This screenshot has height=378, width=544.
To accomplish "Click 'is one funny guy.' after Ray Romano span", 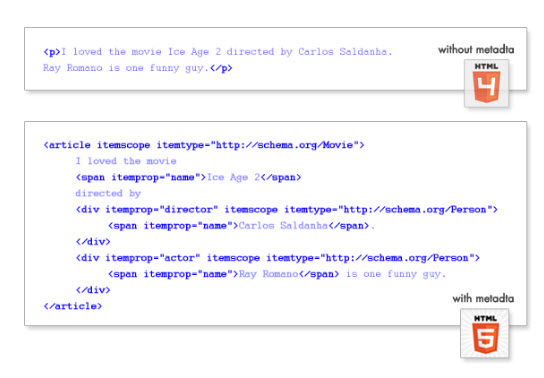I will tap(396, 274).
